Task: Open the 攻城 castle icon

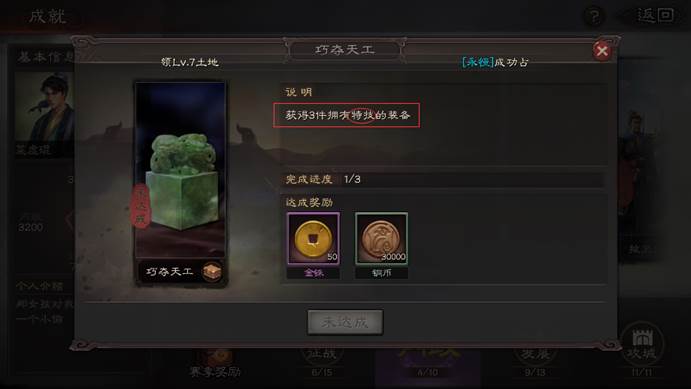Action: [643, 344]
